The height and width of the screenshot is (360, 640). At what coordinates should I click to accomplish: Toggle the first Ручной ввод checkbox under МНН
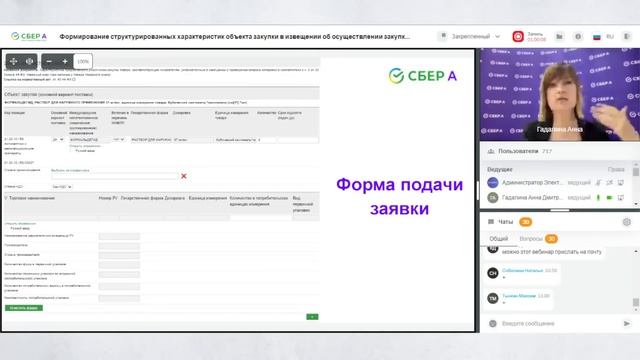(x=72, y=151)
